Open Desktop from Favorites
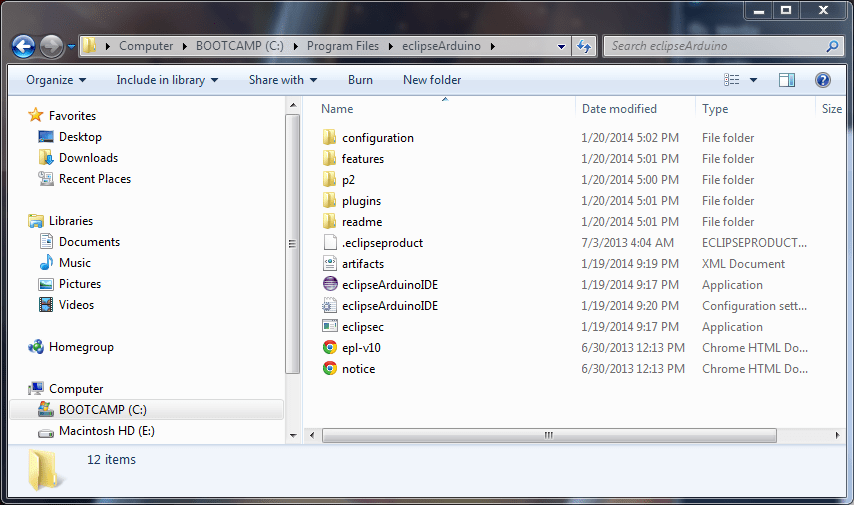The height and width of the screenshot is (505, 854). 80,137
